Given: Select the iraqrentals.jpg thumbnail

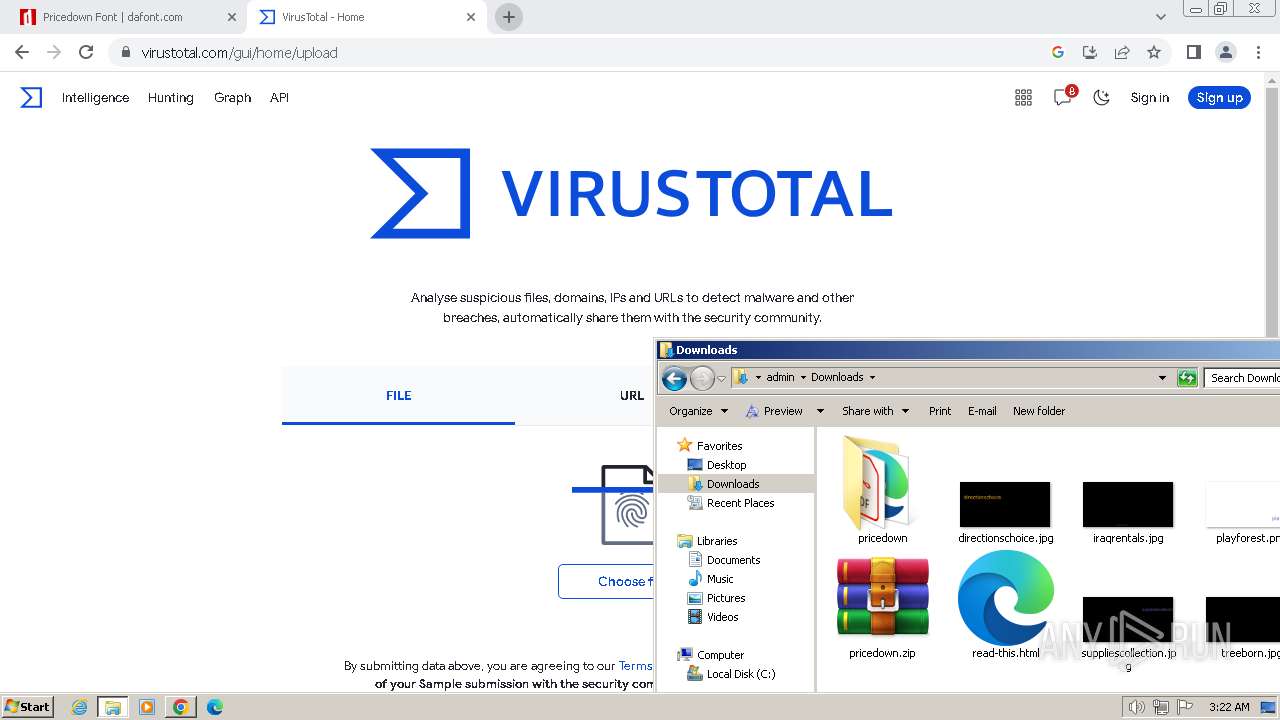Looking at the screenshot, I should pyautogui.click(x=1128, y=504).
